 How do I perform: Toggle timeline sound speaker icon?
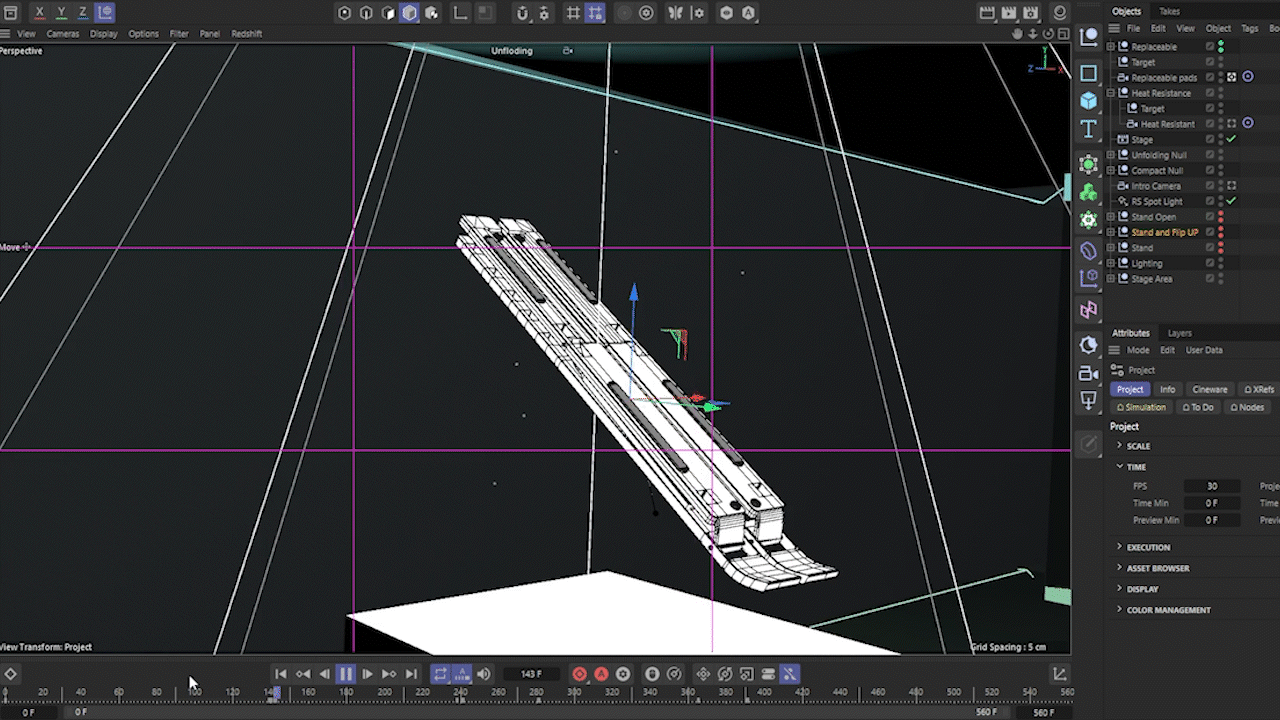(x=484, y=674)
